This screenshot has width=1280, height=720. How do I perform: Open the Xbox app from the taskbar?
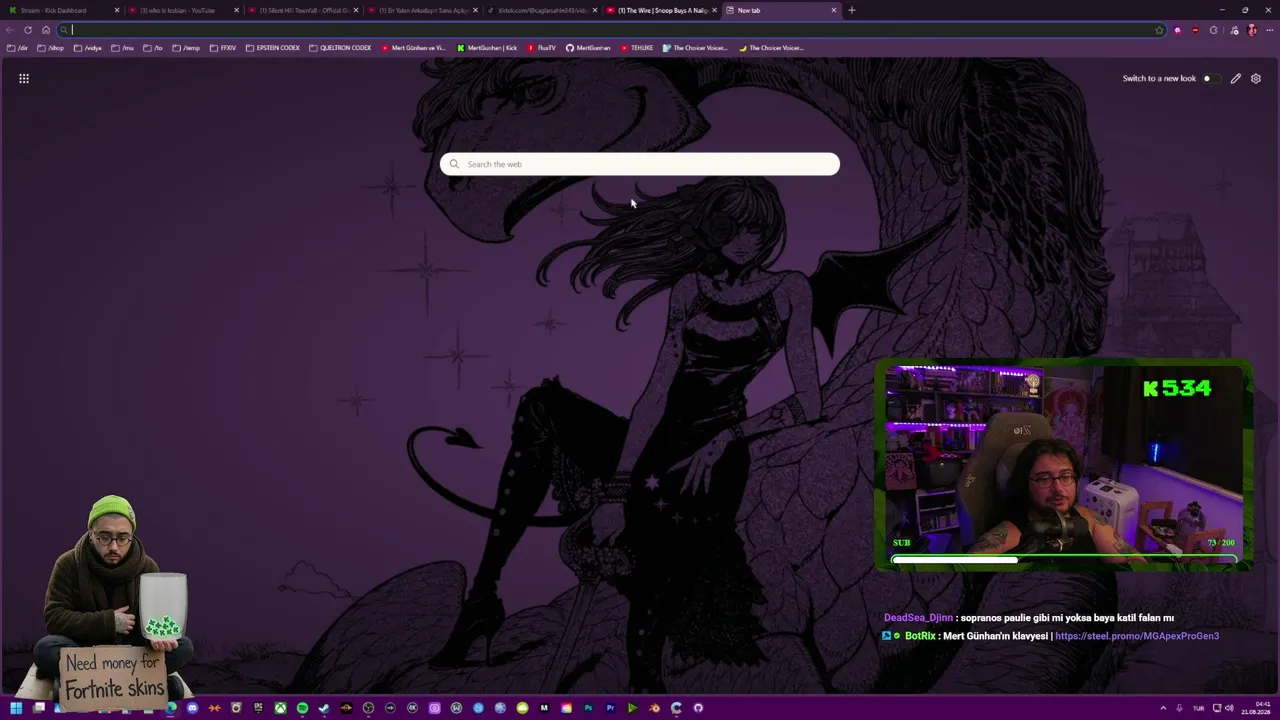280,708
